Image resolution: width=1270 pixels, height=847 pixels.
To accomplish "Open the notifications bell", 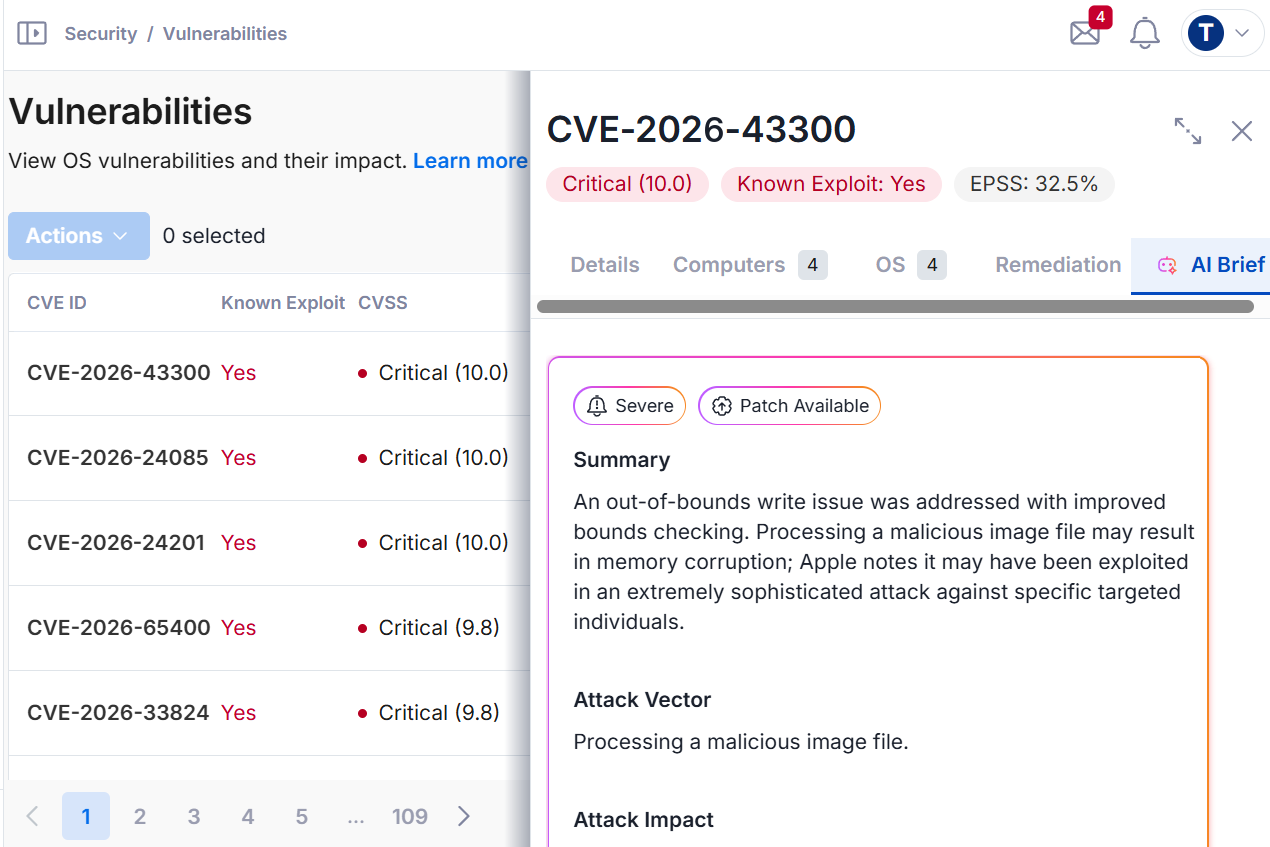I will click(1145, 33).
